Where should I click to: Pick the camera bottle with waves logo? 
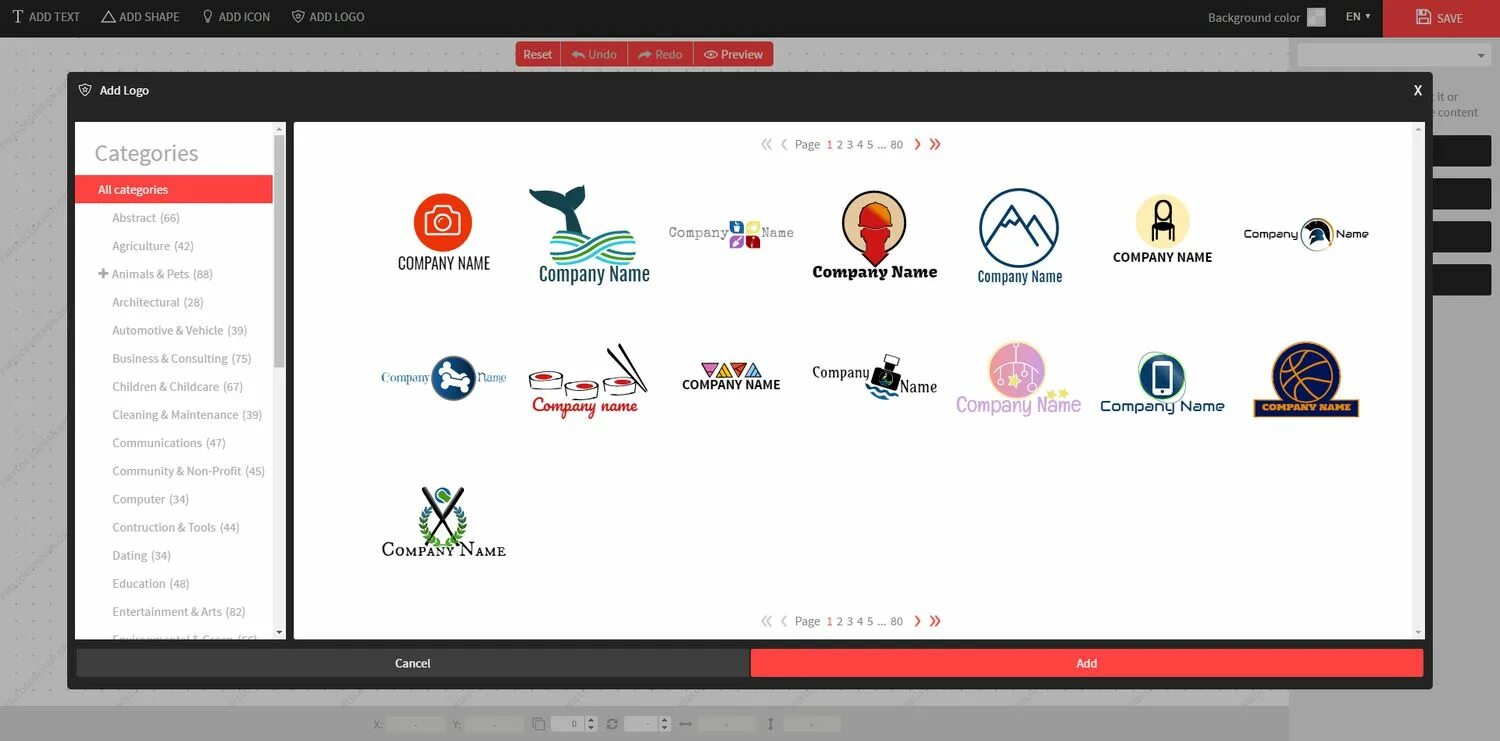875,378
